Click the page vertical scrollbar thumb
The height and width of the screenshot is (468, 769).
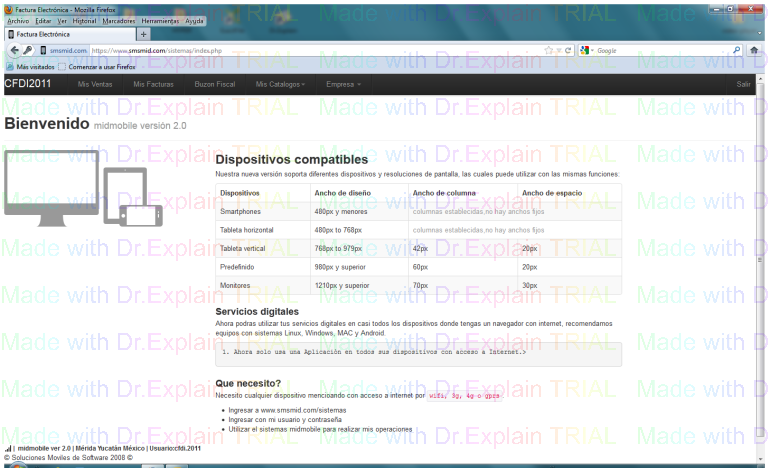point(760,260)
